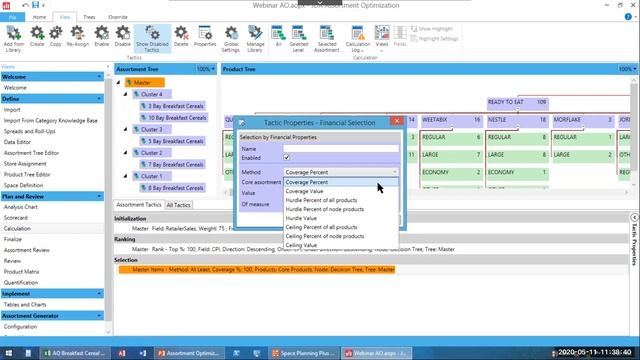Open the Help icon at top right
This screenshot has height=360, width=640.
(x=628, y=17)
